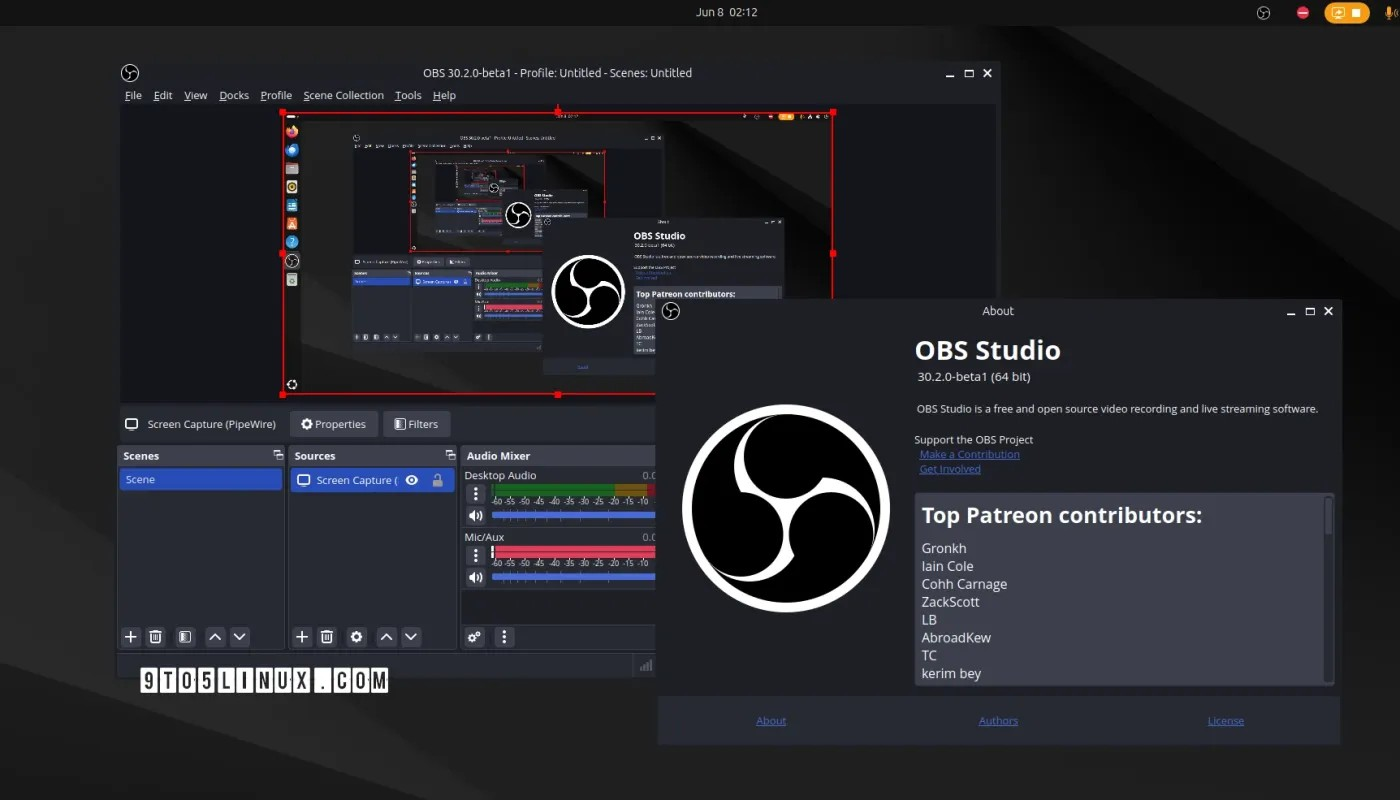The image size is (1400, 800).
Task: Open Mic/Aux three-dots options menu
Action: pyautogui.click(x=476, y=556)
